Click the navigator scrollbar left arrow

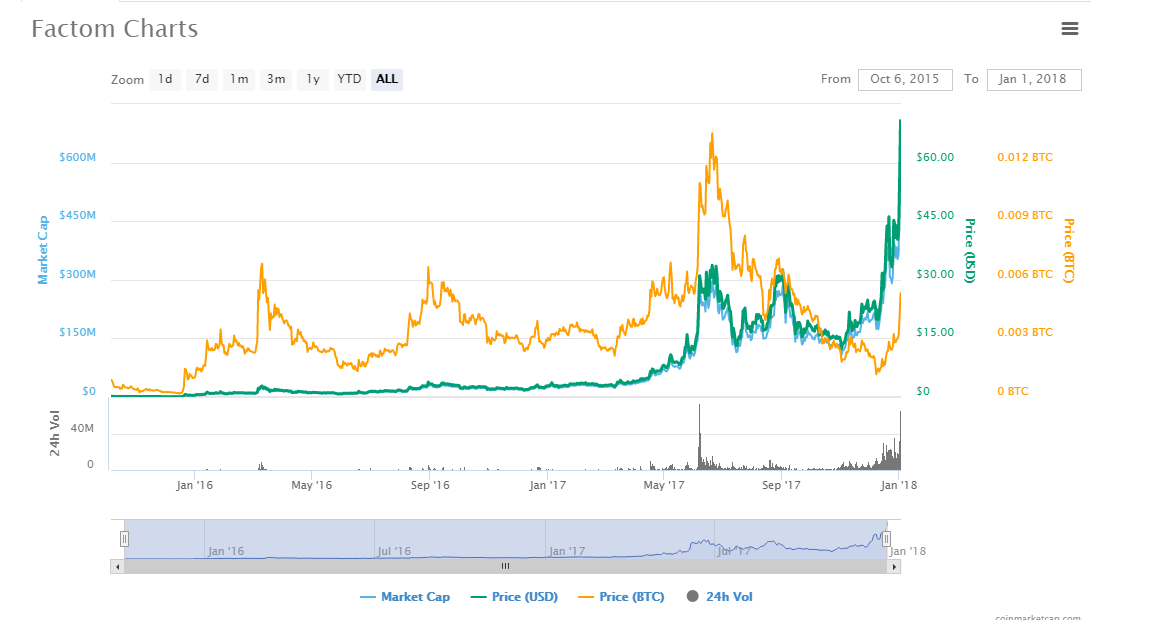coord(118,567)
